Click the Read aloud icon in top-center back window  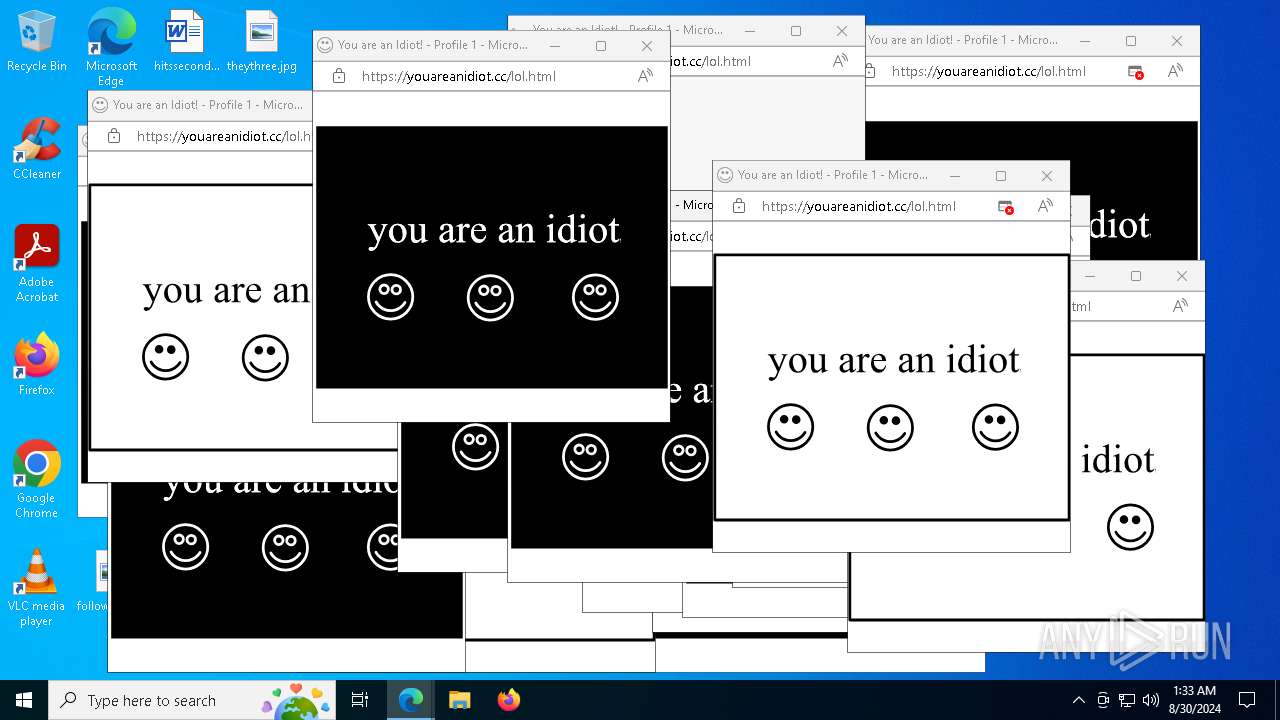point(840,61)
